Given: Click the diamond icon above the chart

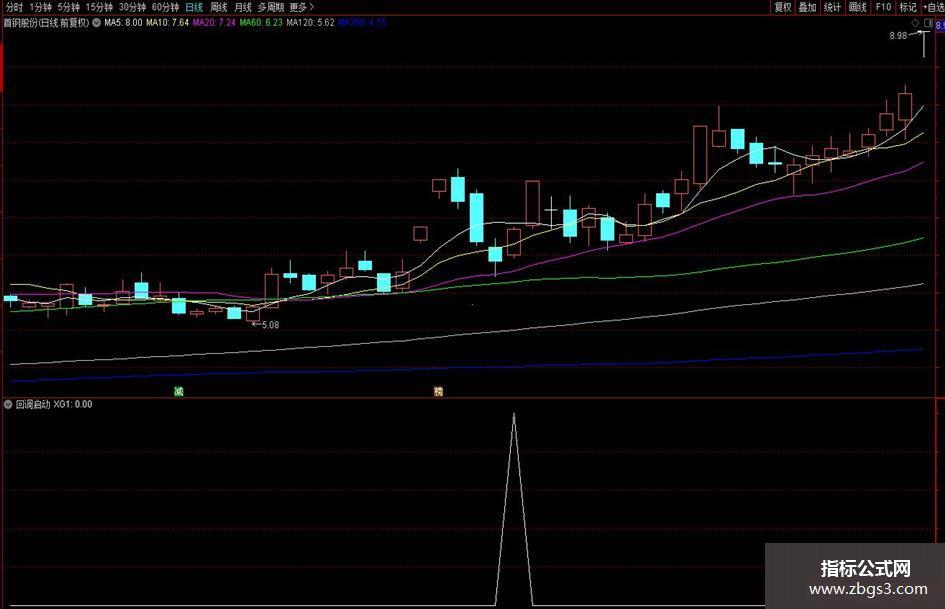Looking at the screenshot, I should tap(915, 23).
